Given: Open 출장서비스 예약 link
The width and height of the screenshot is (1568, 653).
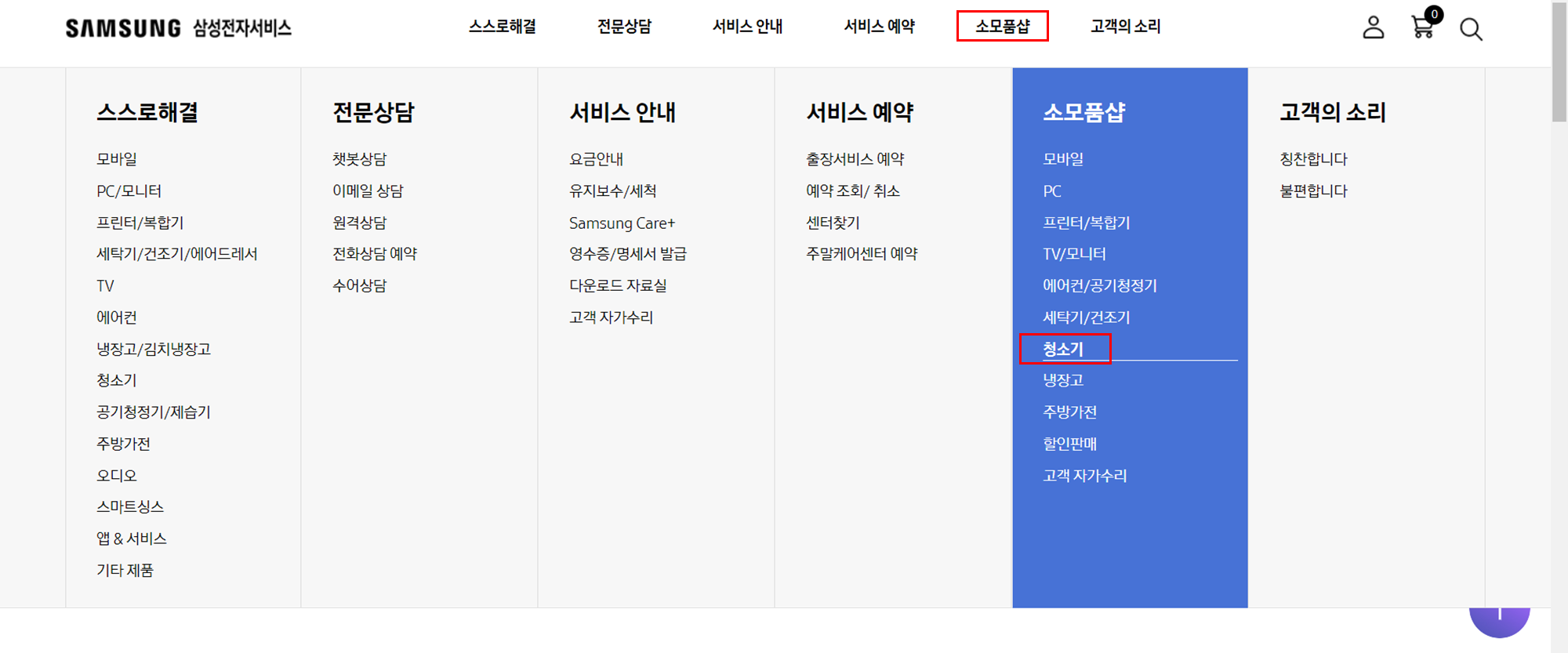Looking at the screenshot, I should tap(855, 159).
